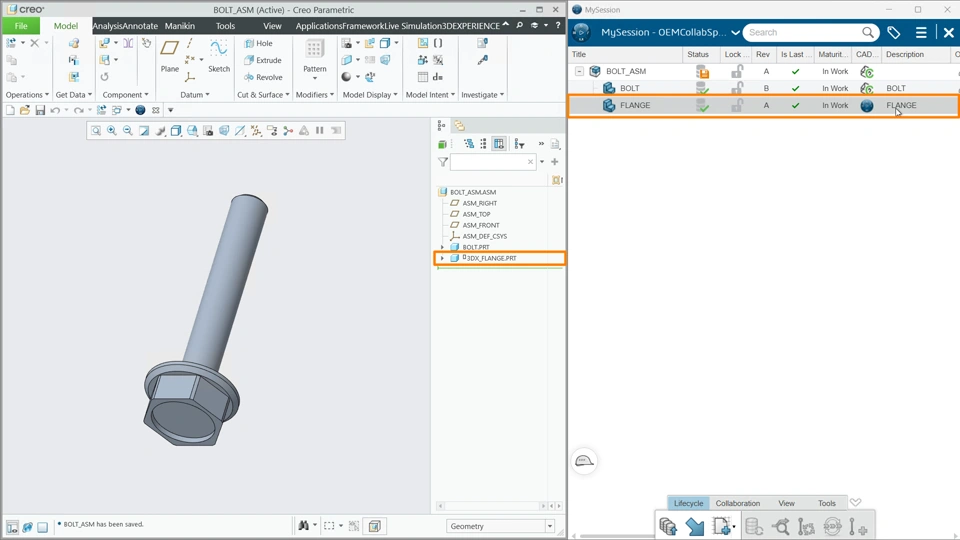960x540 pixels.
Task: Open the Sketch tool
Action: coord(219,55)
